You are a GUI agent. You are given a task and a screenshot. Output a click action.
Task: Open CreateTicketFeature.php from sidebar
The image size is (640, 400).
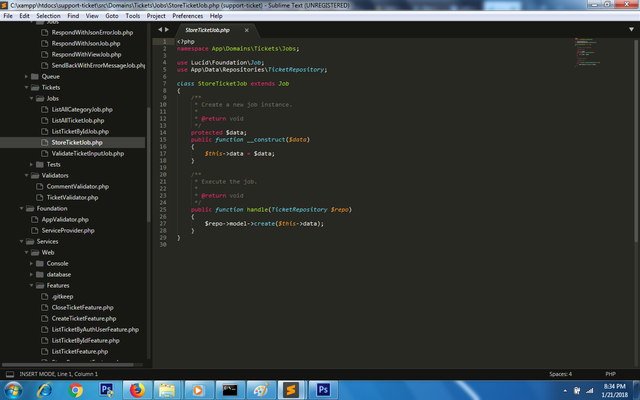(x=84, y=319)
